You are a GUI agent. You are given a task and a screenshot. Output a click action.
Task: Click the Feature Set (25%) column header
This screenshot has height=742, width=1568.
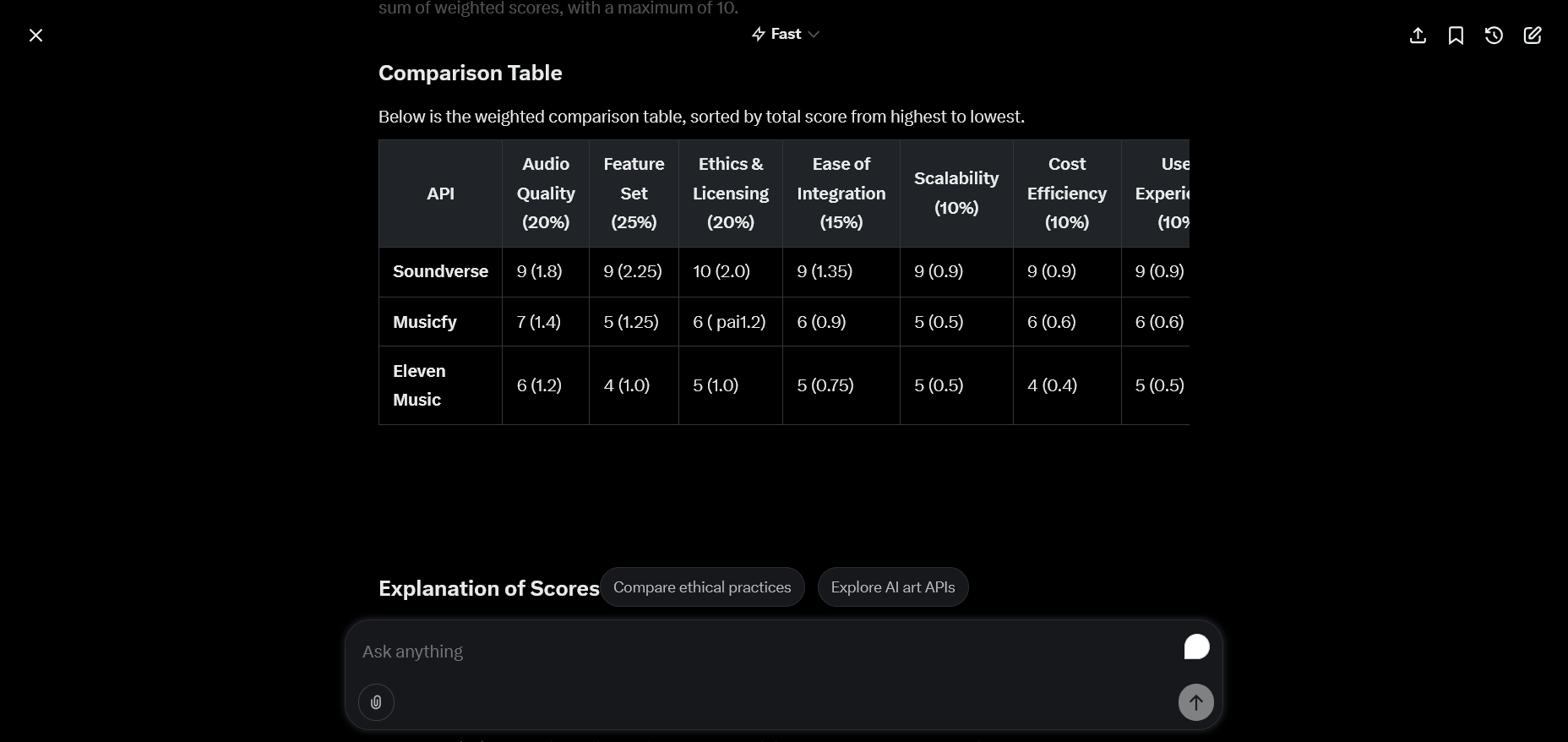click(x=634, y=194)
